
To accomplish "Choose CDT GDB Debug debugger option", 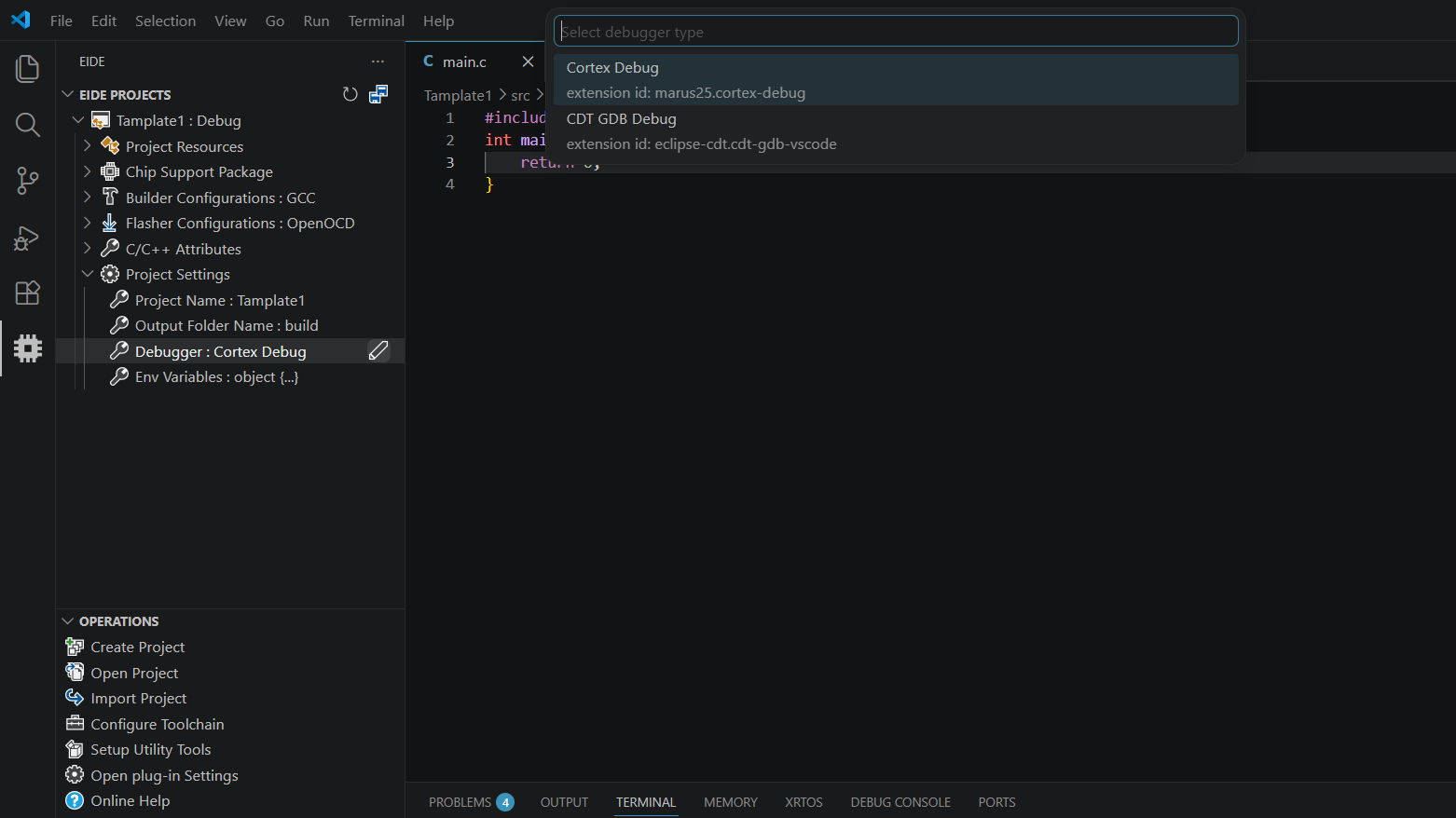I will (x=896, y=131).
